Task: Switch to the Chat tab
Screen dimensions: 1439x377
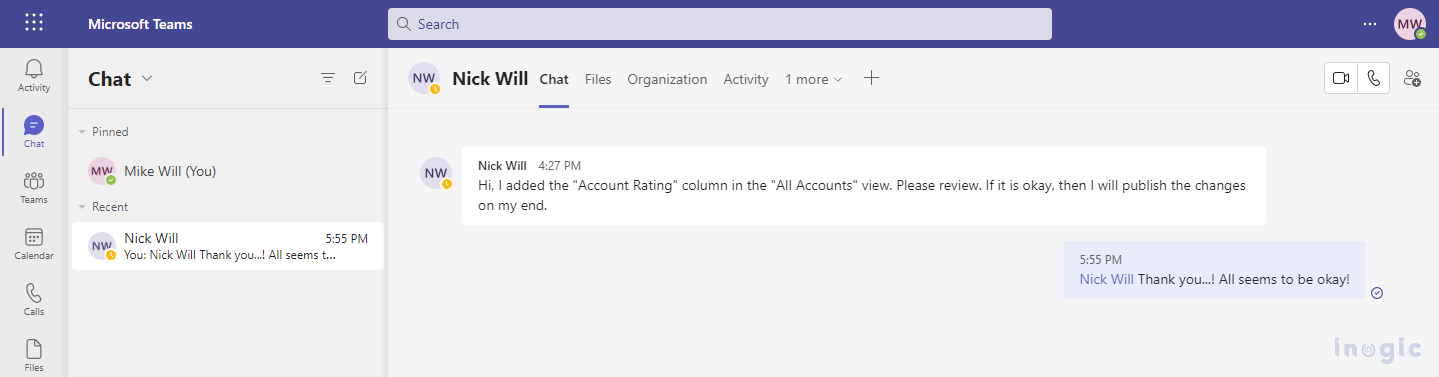Action: [x=554, y=79]
